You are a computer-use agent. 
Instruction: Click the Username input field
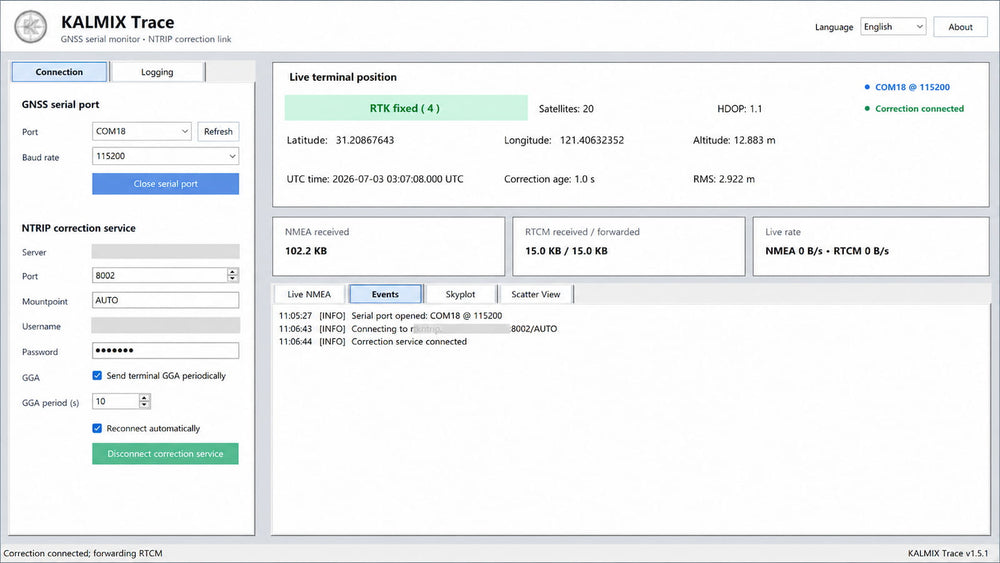pos(166,326)
